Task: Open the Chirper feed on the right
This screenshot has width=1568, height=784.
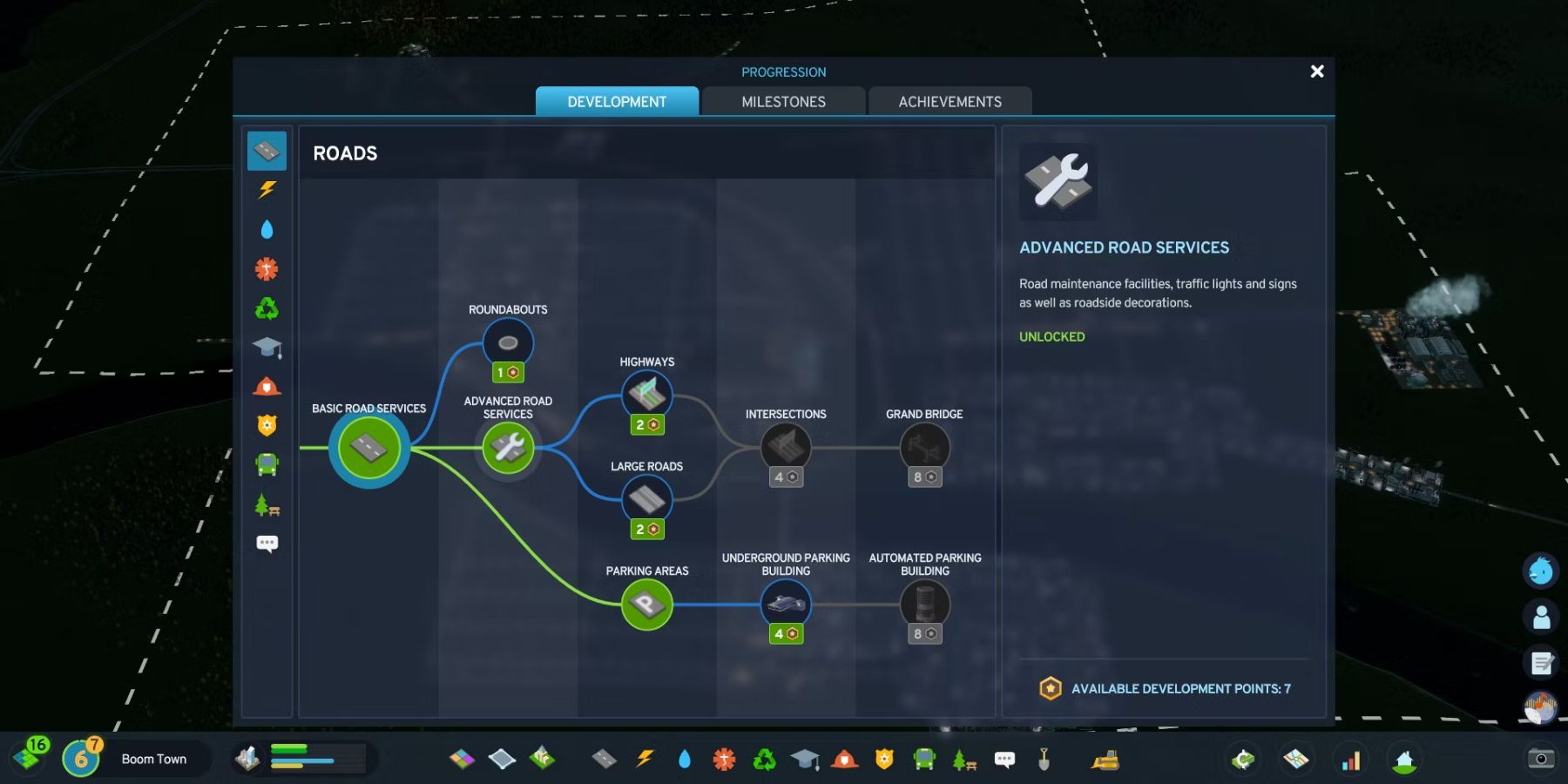Action: point(1540,571)
